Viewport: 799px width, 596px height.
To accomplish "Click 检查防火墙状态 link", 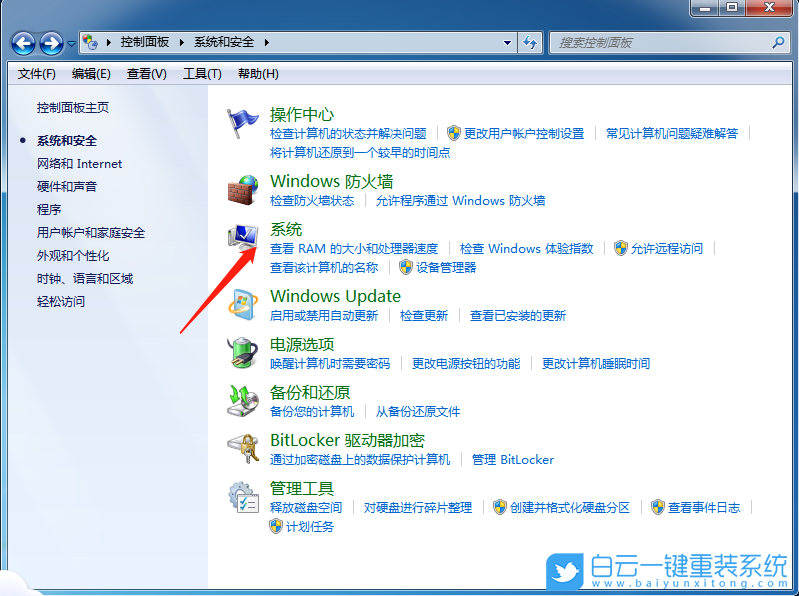I will 312,201.
